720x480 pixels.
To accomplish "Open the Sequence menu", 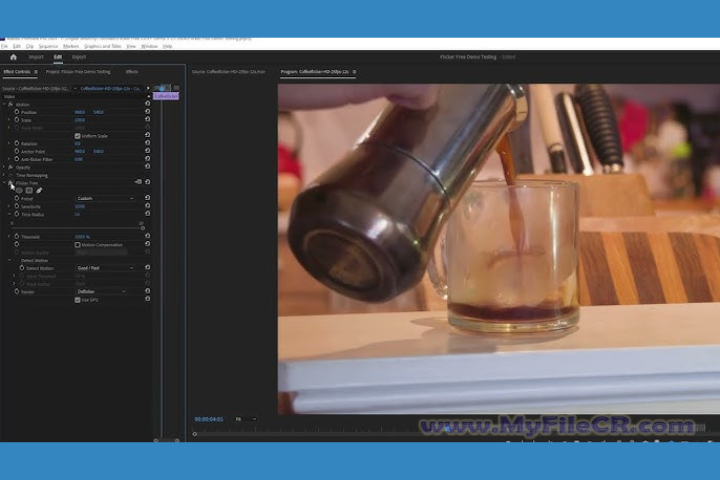I will tap(50, 46).
